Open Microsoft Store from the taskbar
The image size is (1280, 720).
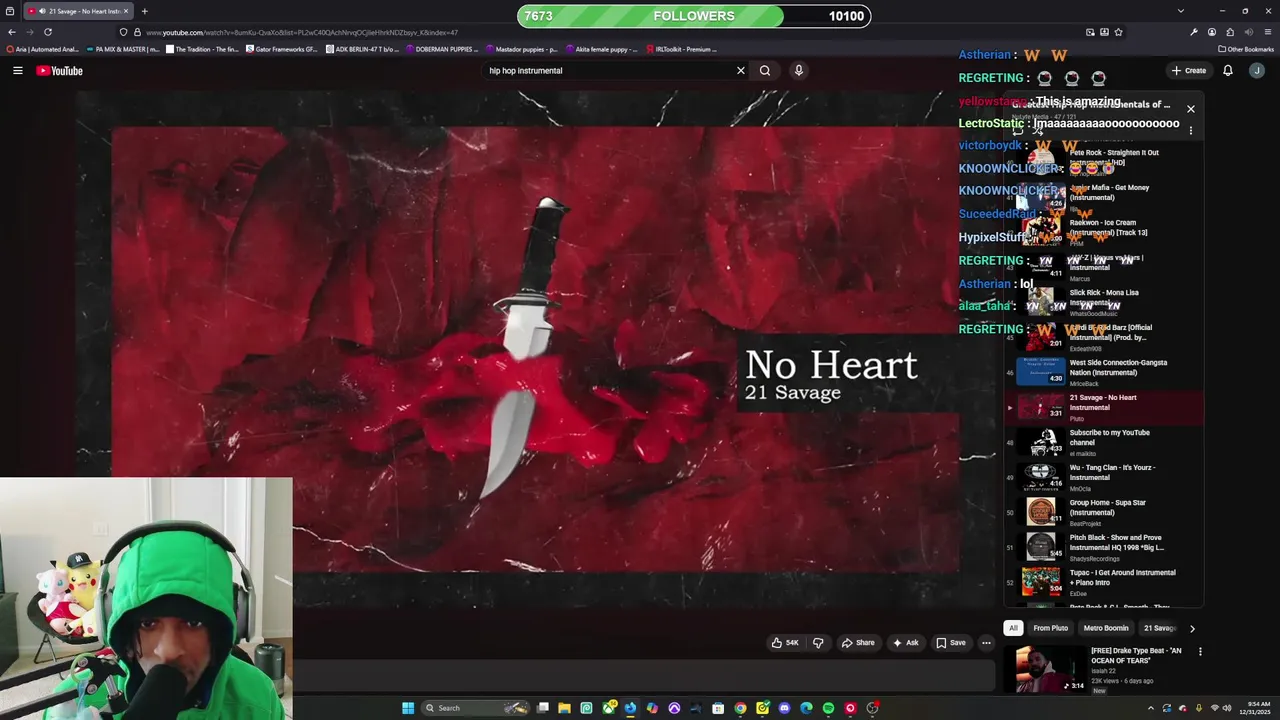point(718,708)
